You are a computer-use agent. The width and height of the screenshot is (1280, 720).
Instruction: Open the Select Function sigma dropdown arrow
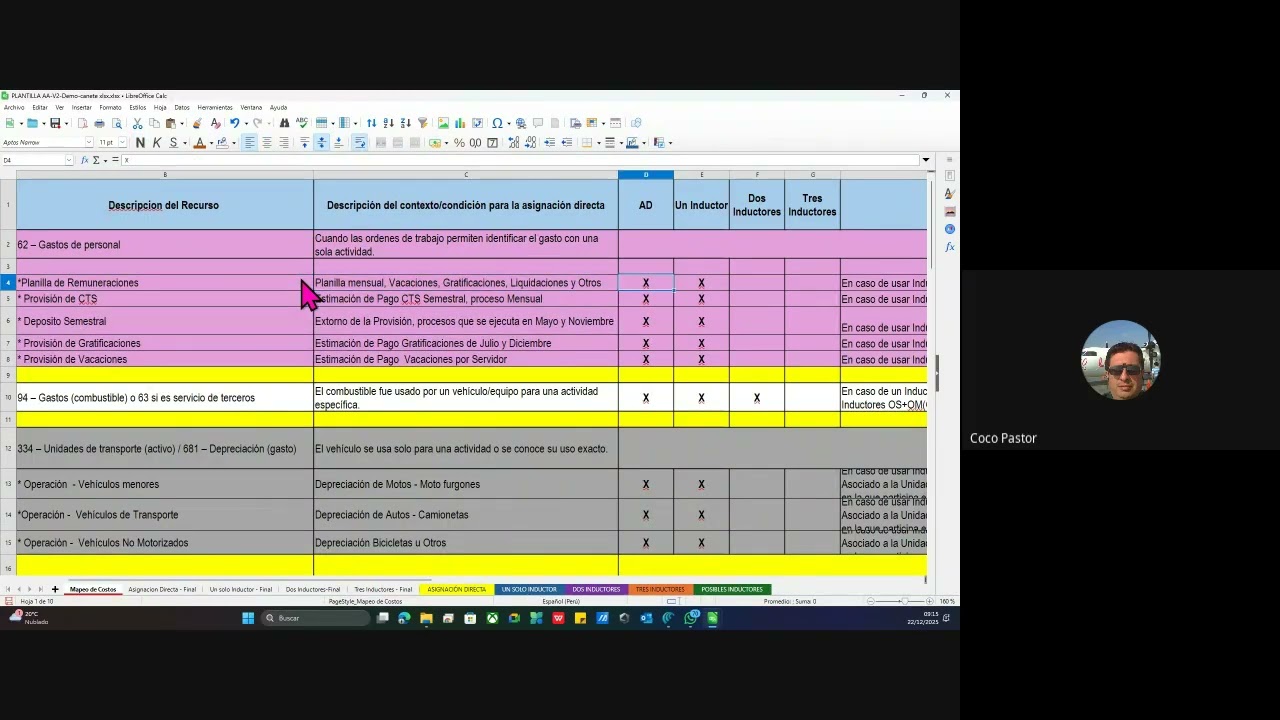point(105,160)
